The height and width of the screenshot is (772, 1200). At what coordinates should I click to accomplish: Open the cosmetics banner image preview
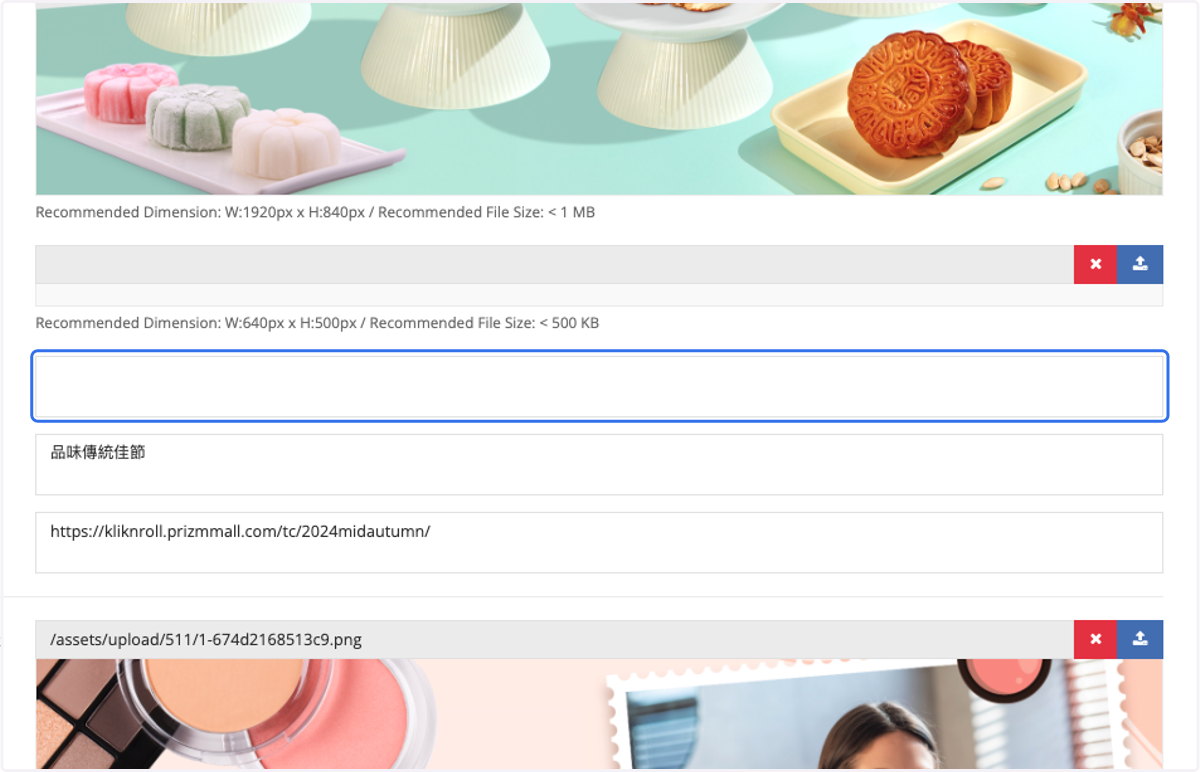[x=599, y=714]
